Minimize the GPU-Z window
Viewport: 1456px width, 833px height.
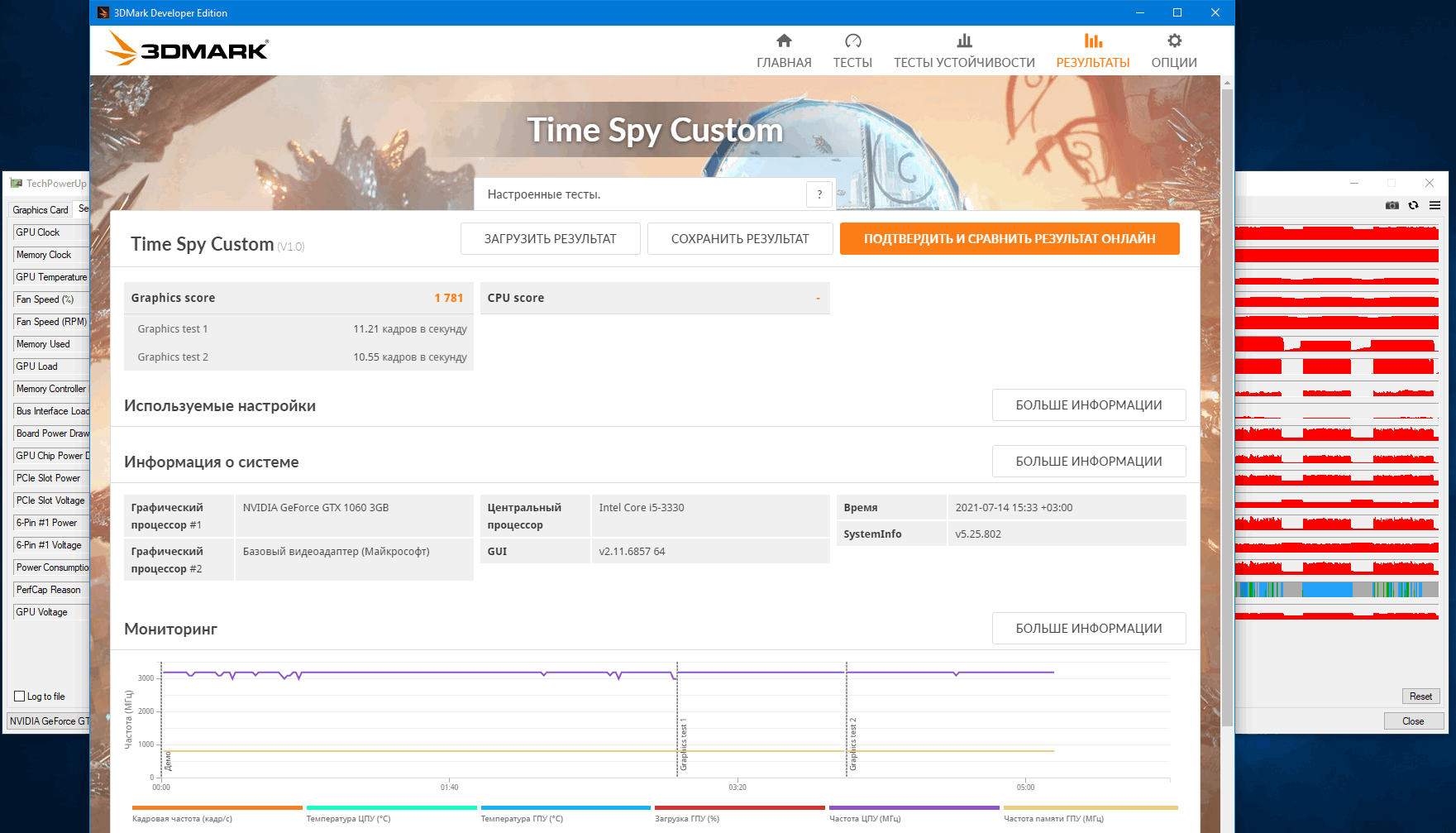1354,183
